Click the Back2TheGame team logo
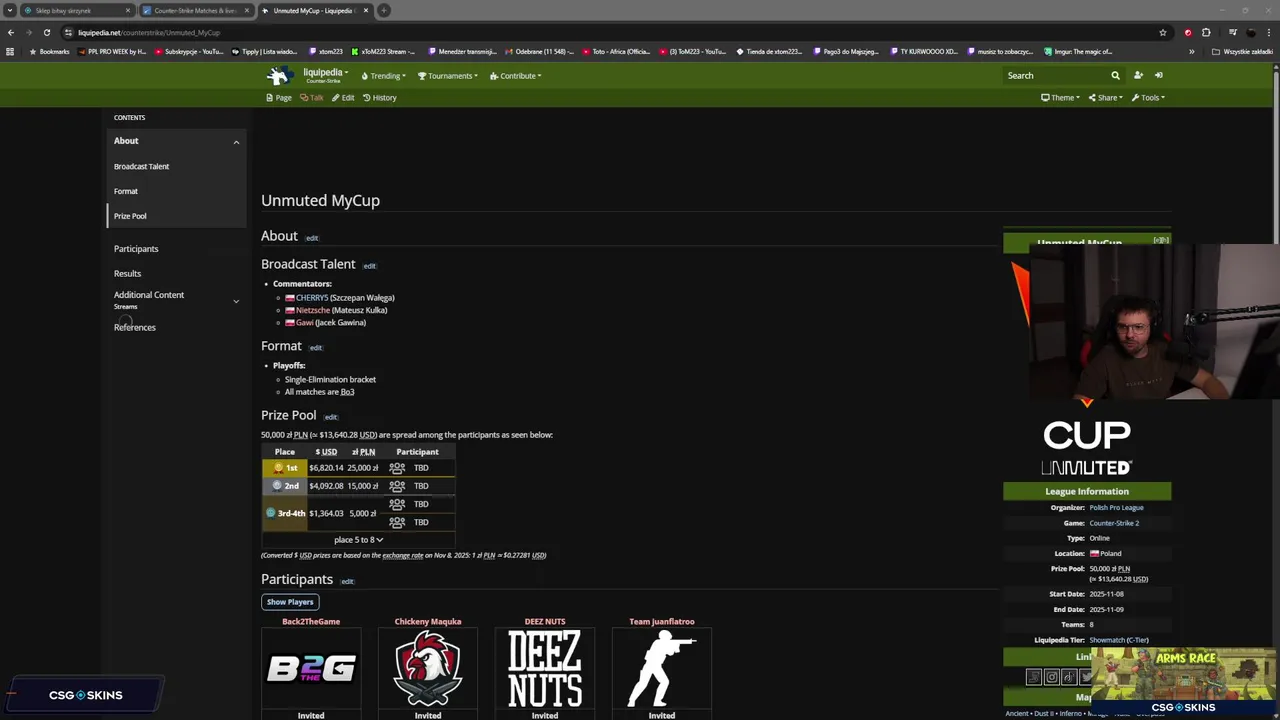Screen dimensions: 1280x720 tap(311, 668)
